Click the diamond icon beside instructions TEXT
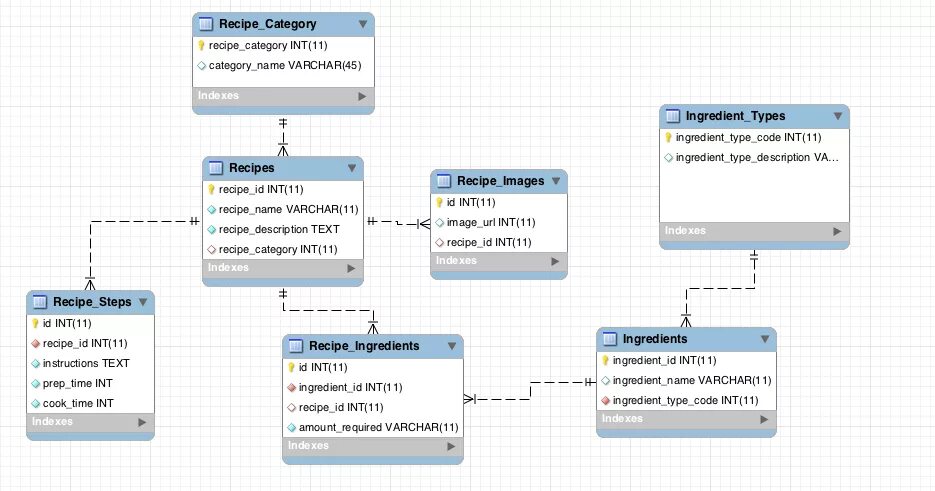 coord(35,363)
